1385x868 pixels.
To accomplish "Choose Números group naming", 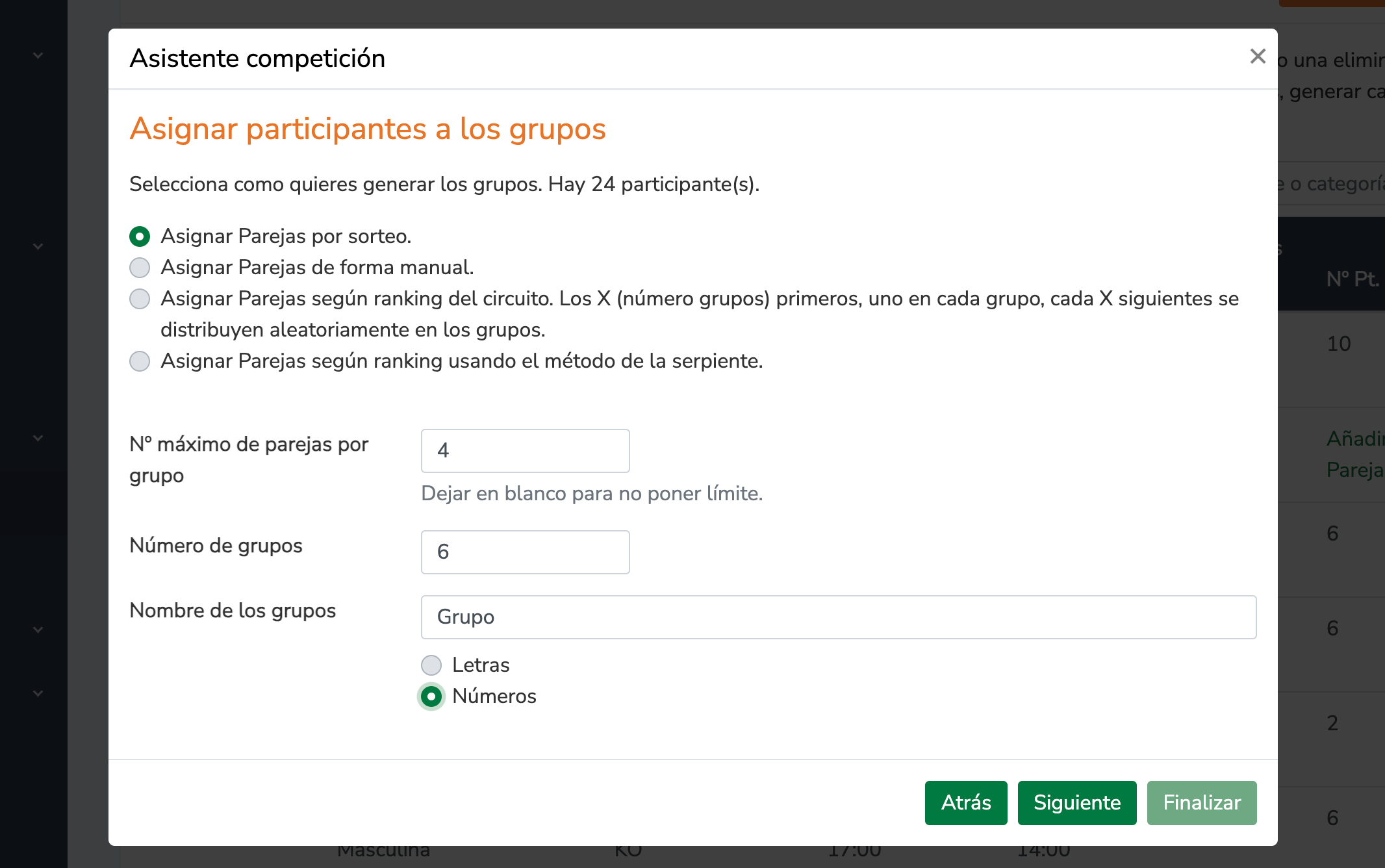I will [x=431, y=696].
